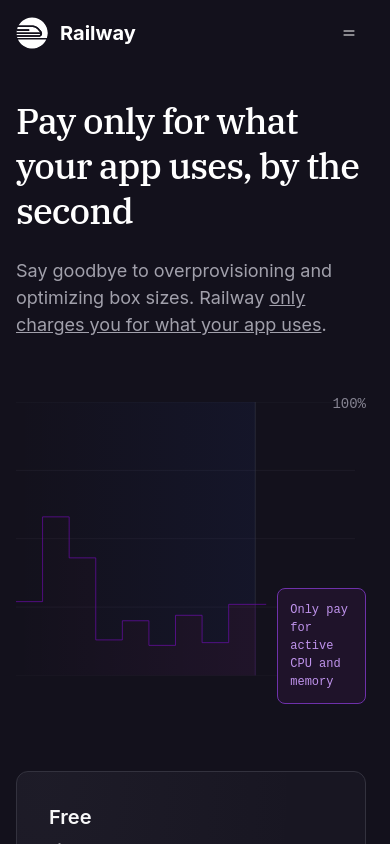Click the 'Pay only for what your app uses' heading
The width and height of the screenshot is (390, 844).
pyautogui.click(x=188, y=166)
